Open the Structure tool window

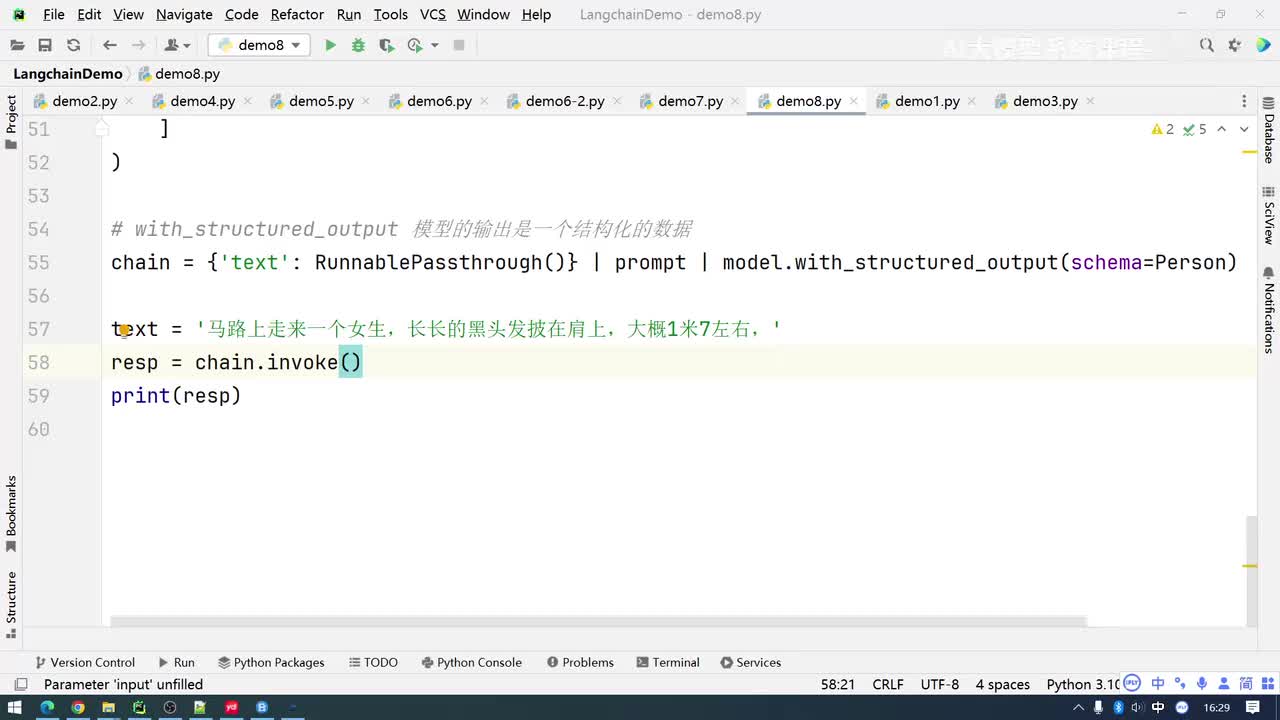pos(11,605)
